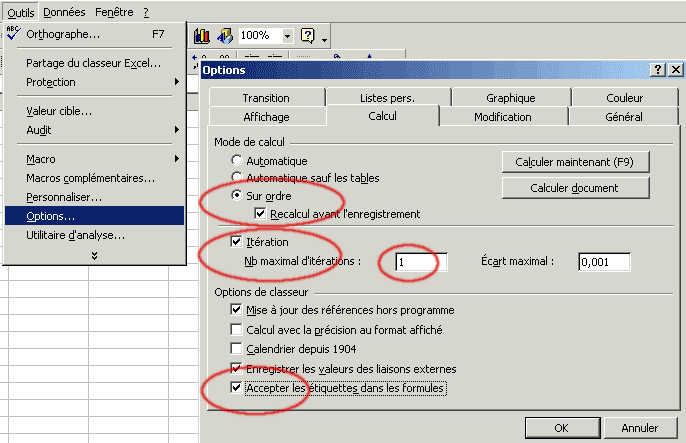This screenshot has height=443, width=686.
Task: Open the Fenêtre menu
Action: point(114,12)
